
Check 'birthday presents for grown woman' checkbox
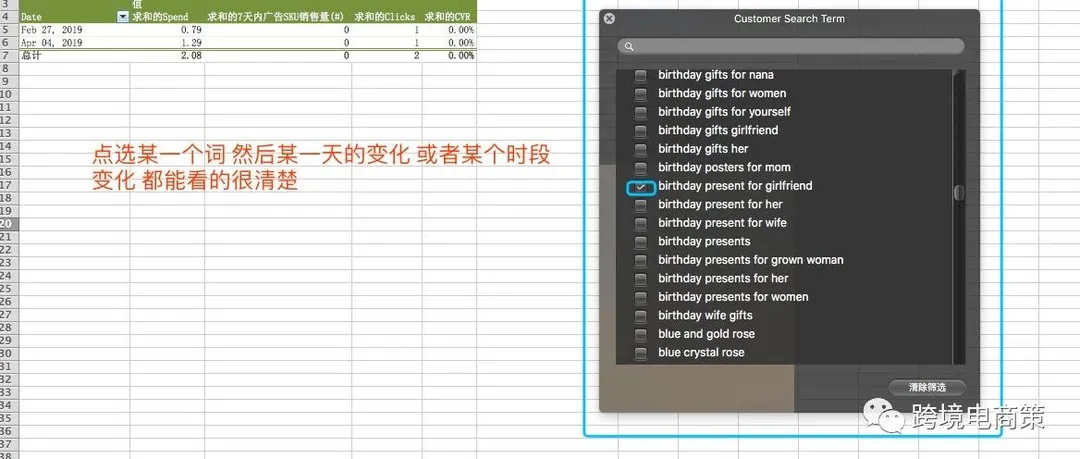(641, 261)
